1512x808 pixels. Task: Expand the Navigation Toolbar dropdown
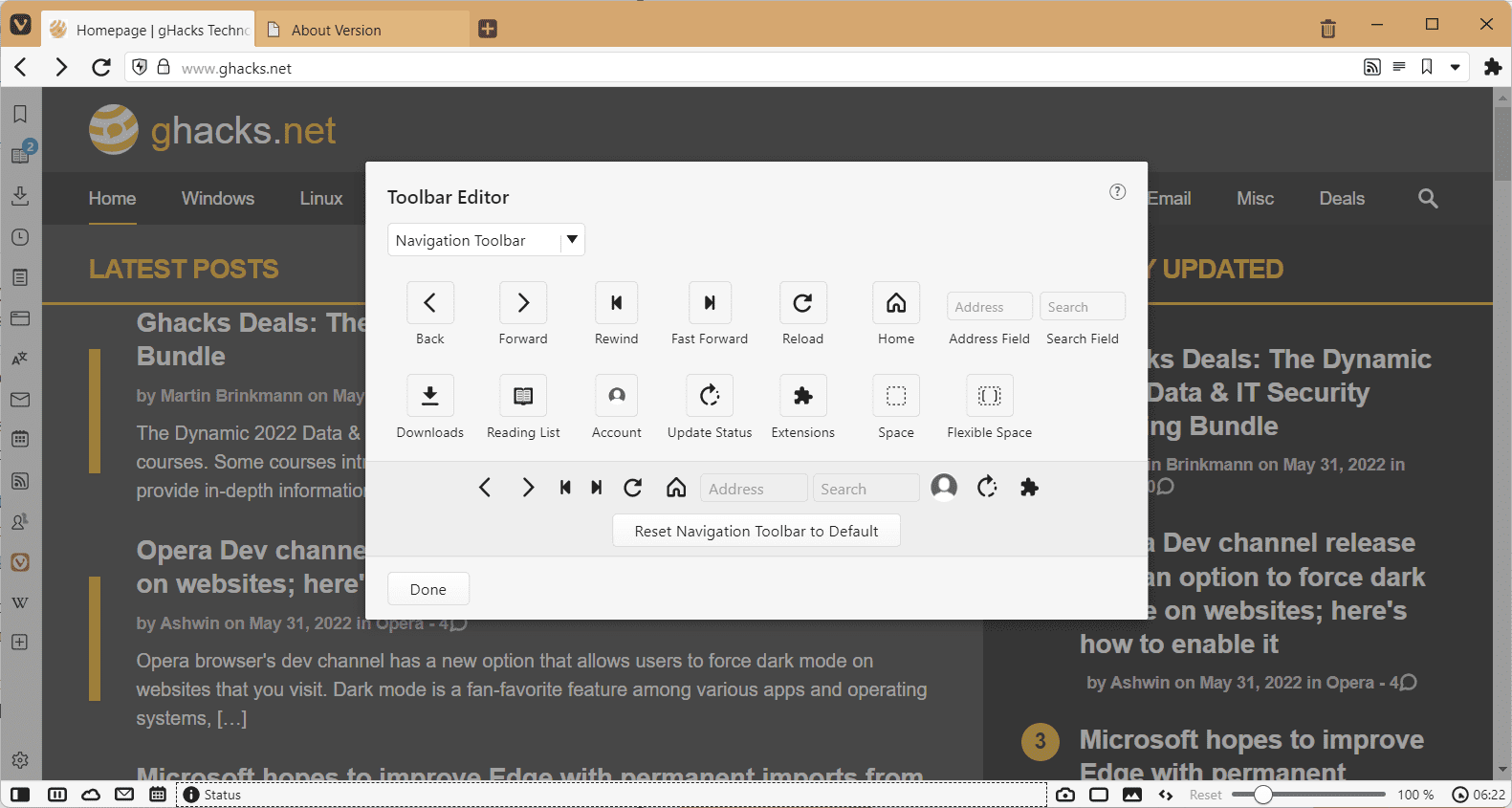572,240
